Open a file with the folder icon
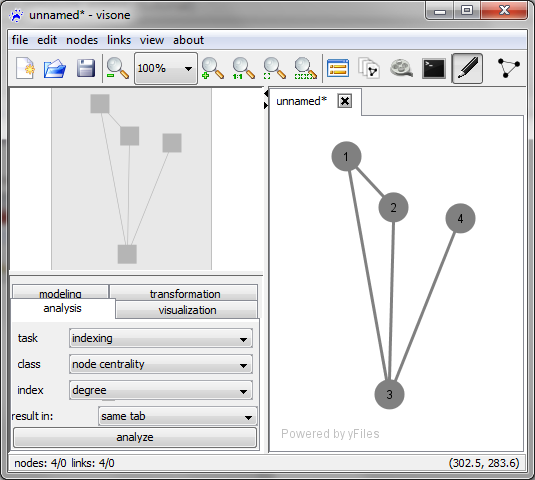Image resolution: width=535 pixels, height=480 pixels. (55, 68)
